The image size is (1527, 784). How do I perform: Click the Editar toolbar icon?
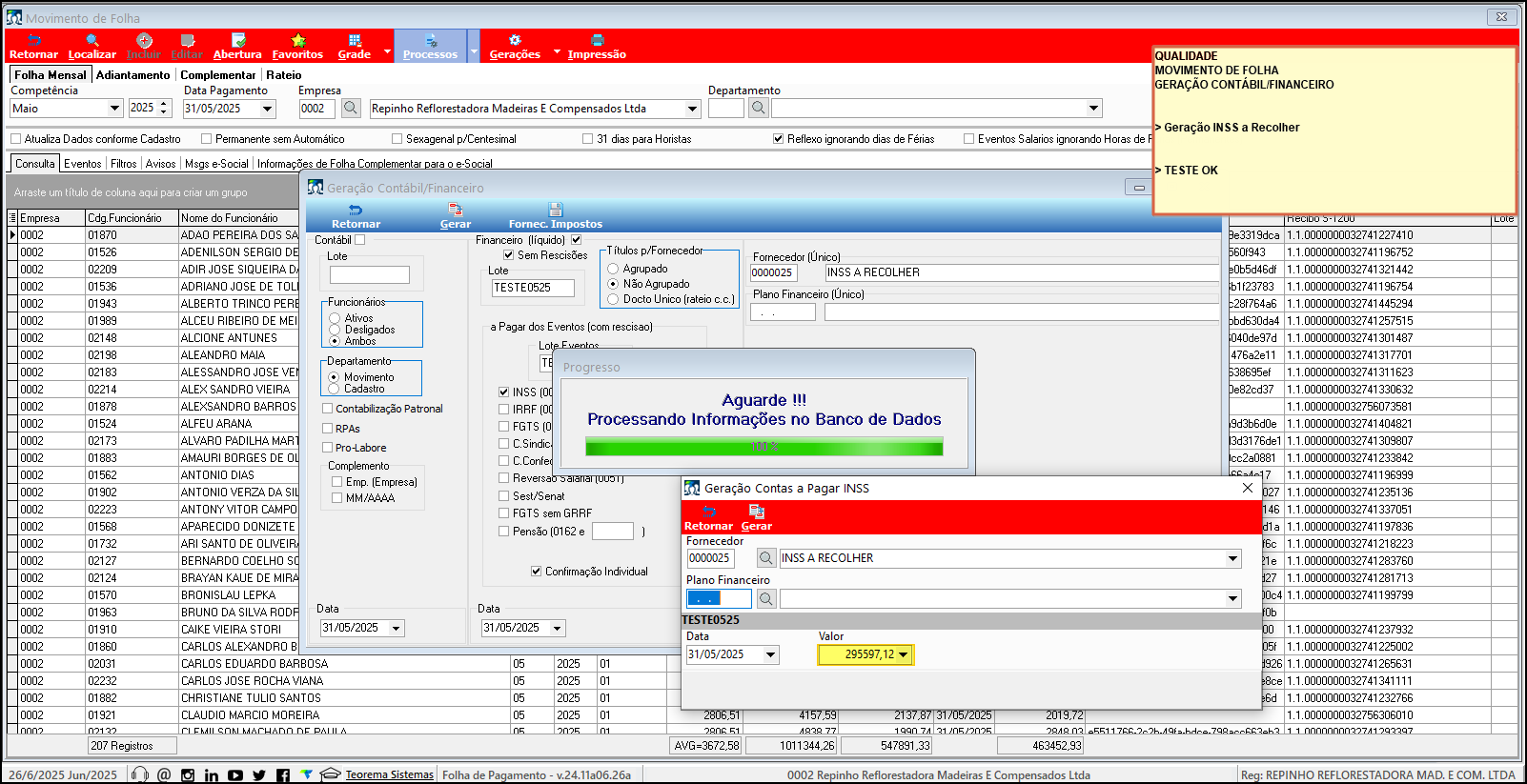point(187,47)
